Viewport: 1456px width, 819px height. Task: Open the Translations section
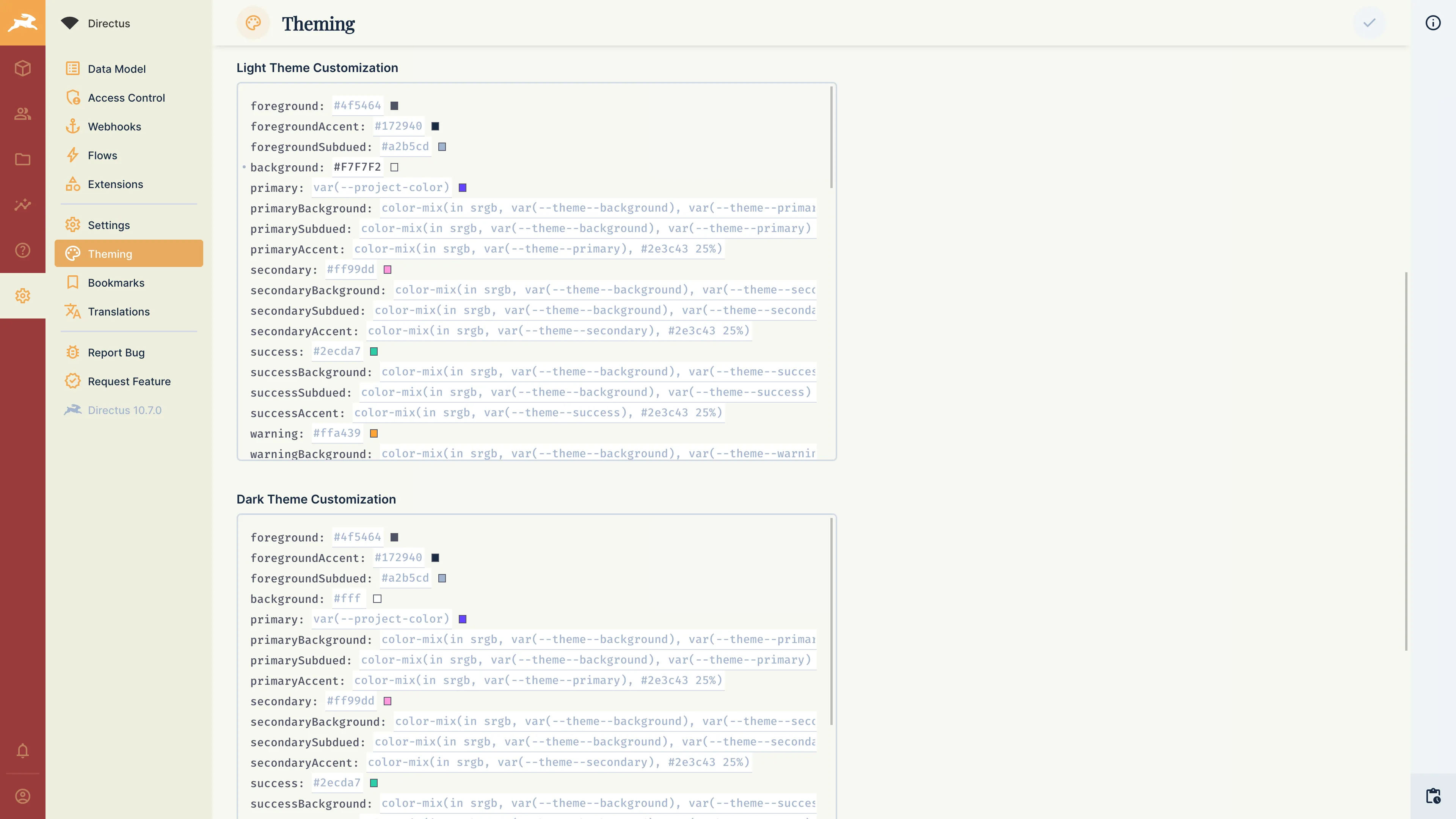pyautogui.click(x=119, y=311)
